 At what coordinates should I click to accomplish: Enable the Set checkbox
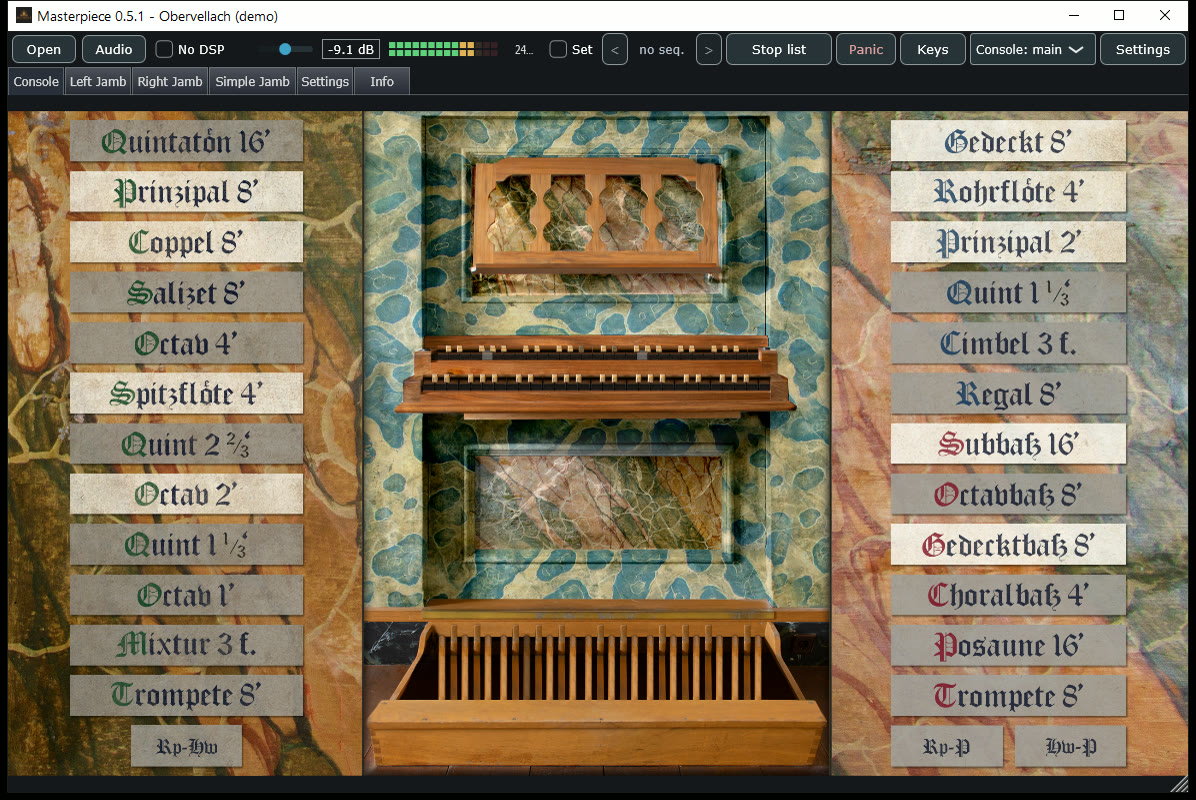558,50
